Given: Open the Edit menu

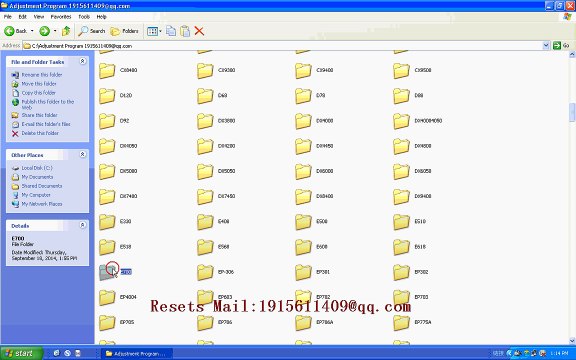Looking at the screenshot, I should [x=23, y=17].
